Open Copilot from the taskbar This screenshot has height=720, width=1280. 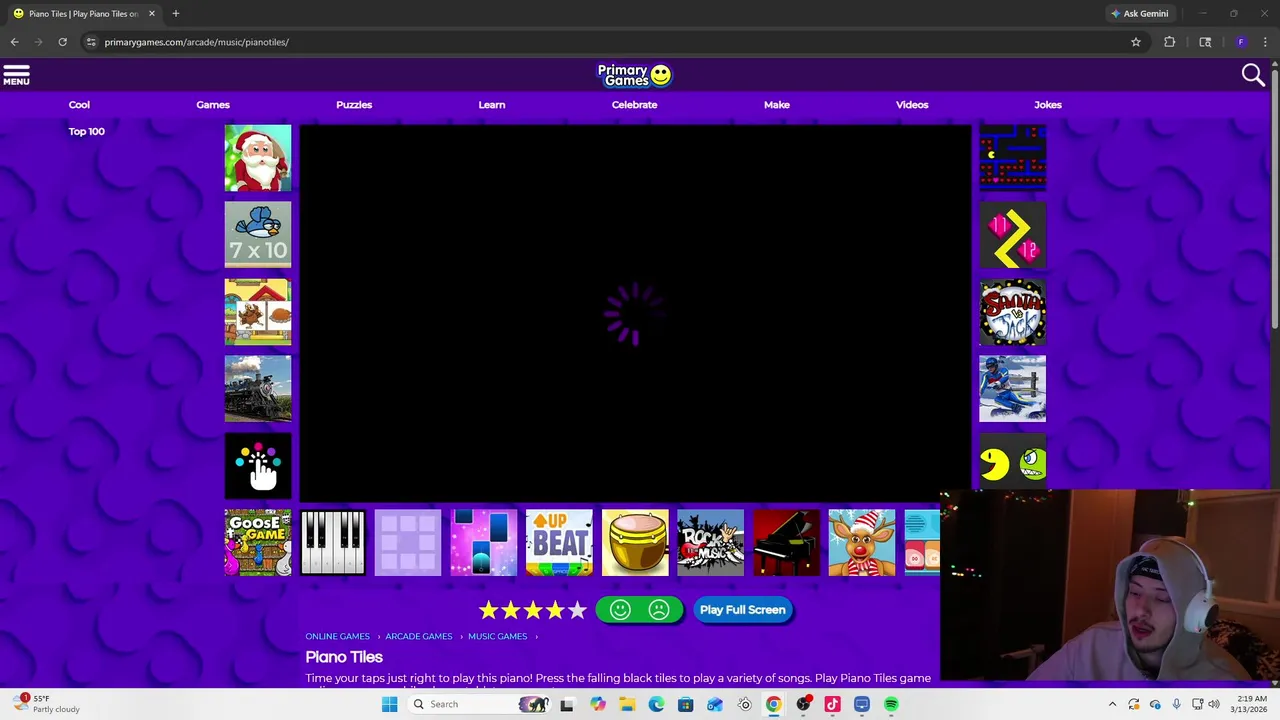coord(598,704)
